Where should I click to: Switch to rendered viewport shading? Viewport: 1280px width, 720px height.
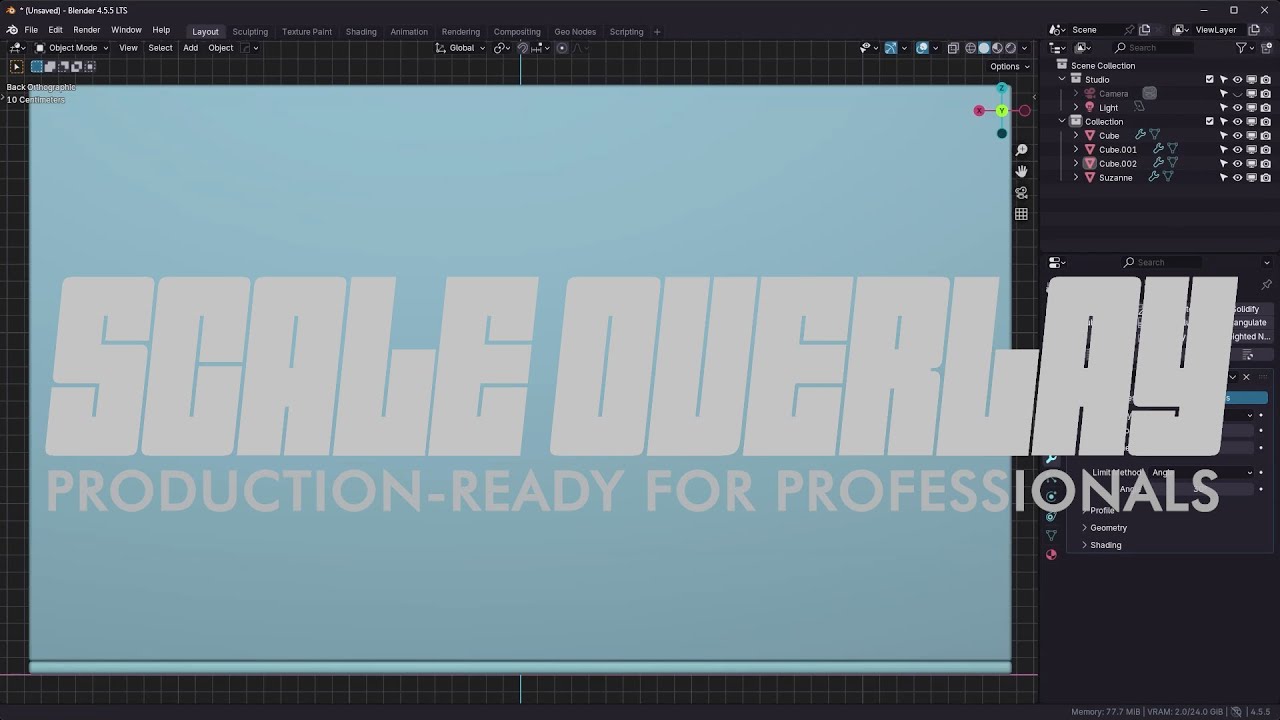(x=1011, y=48)
